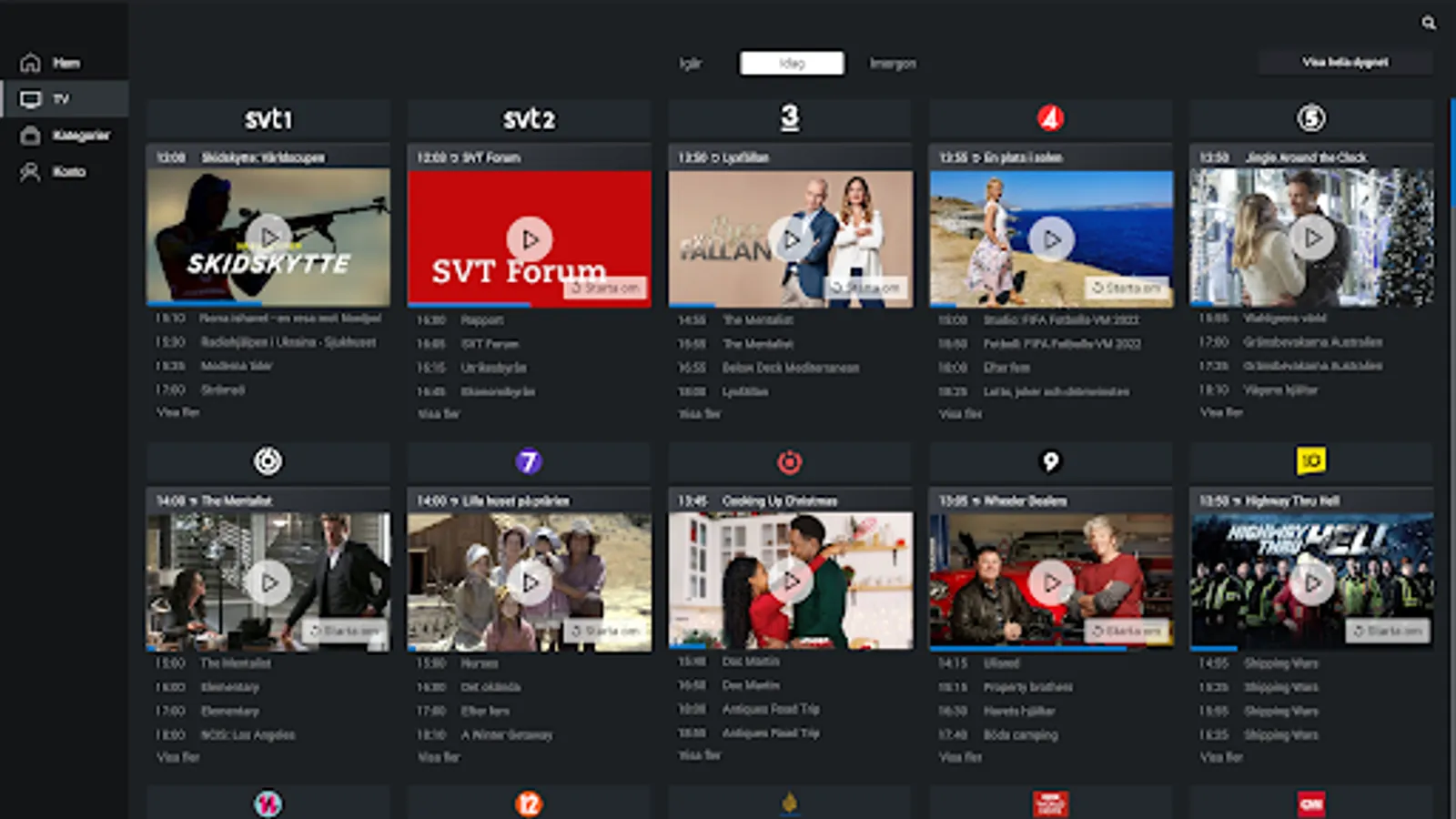
Task: Open the orange TV12 channel logo
Action: (529, 804)
